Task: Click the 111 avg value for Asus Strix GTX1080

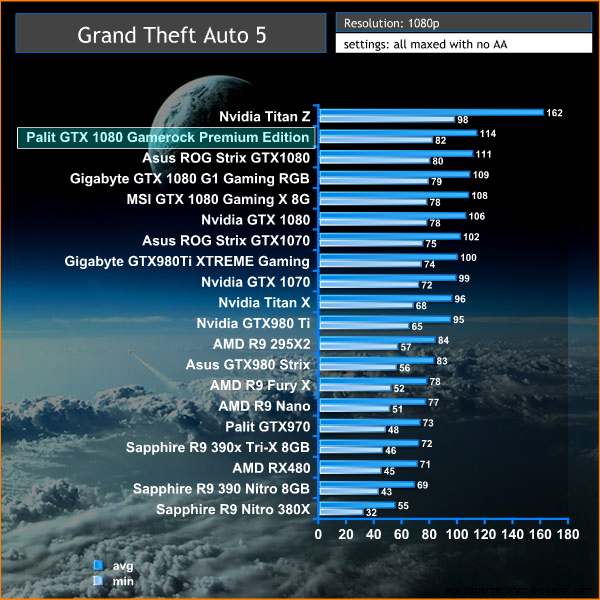Action: [483, 154]
